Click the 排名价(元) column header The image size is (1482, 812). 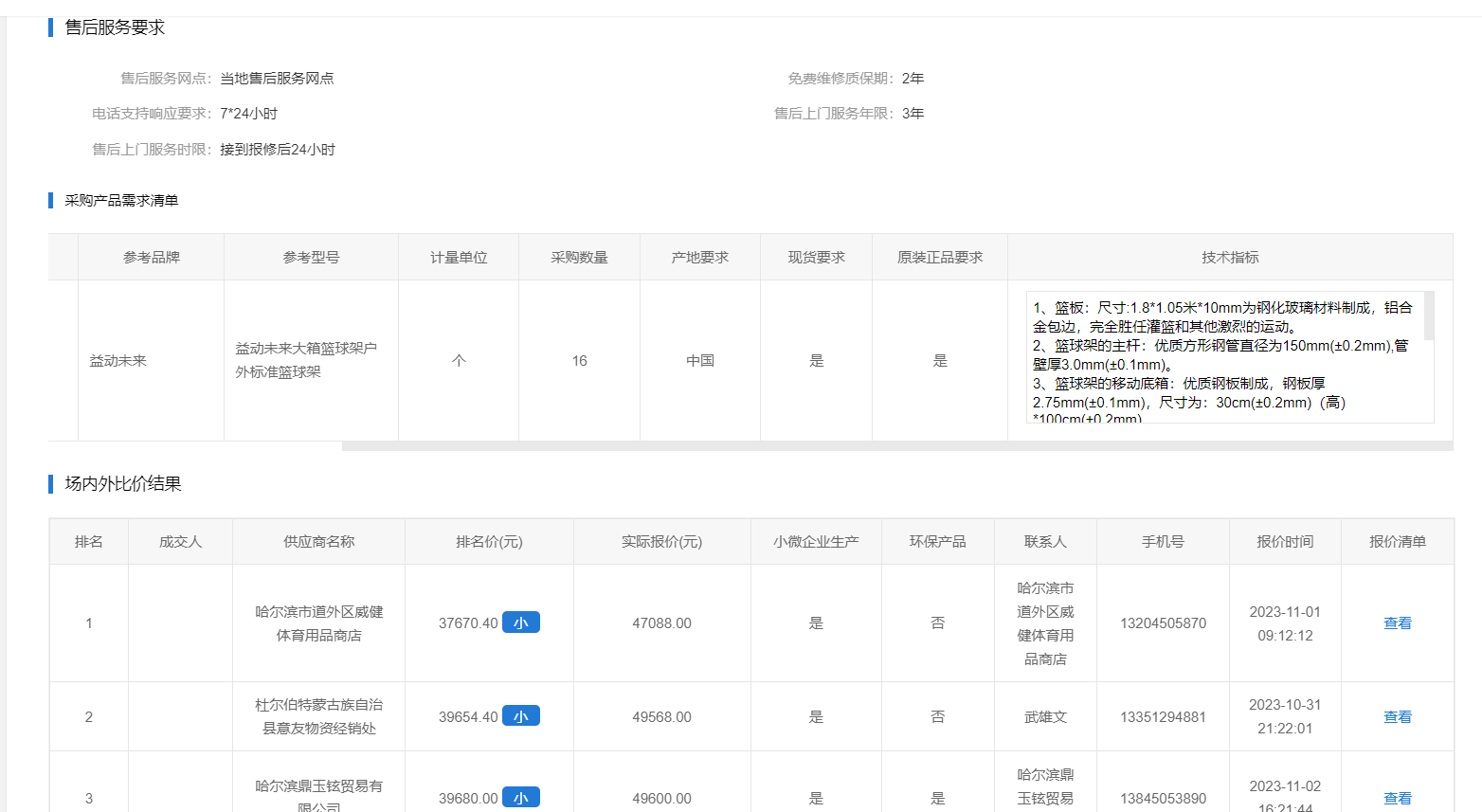pos(489,542)
